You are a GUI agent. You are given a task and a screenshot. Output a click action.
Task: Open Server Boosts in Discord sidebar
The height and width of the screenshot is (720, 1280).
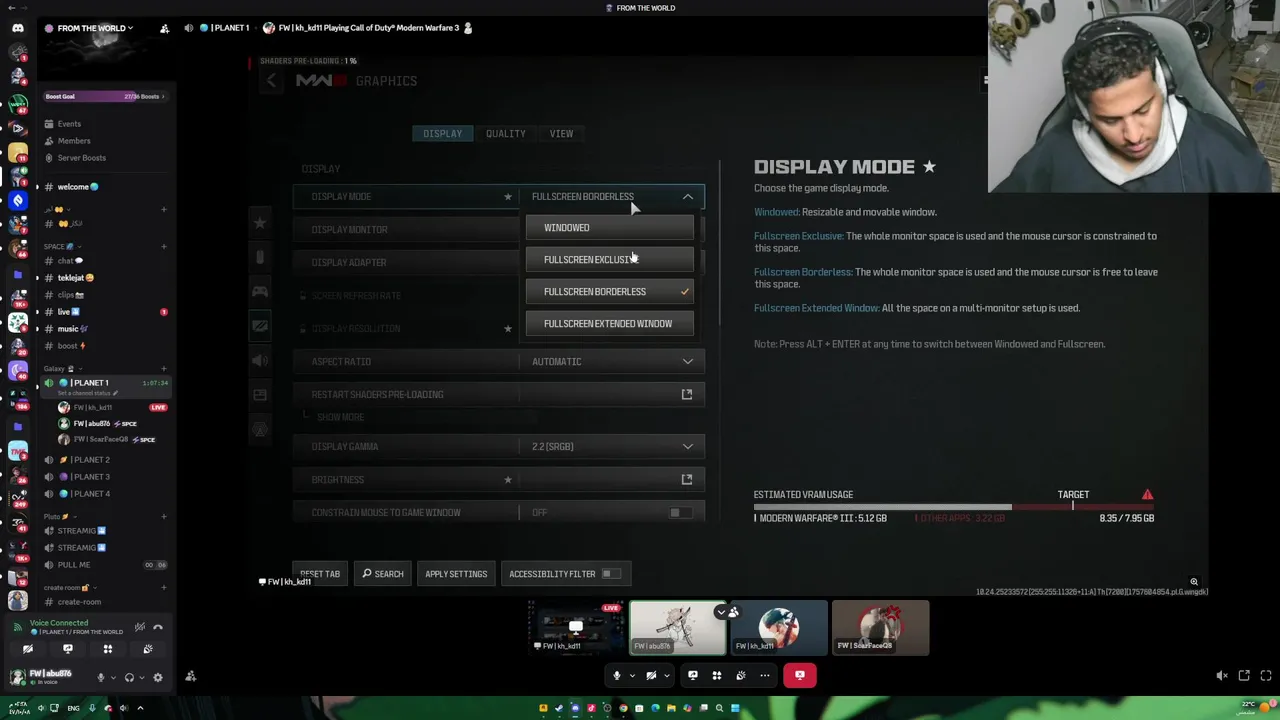click(82, 158)
